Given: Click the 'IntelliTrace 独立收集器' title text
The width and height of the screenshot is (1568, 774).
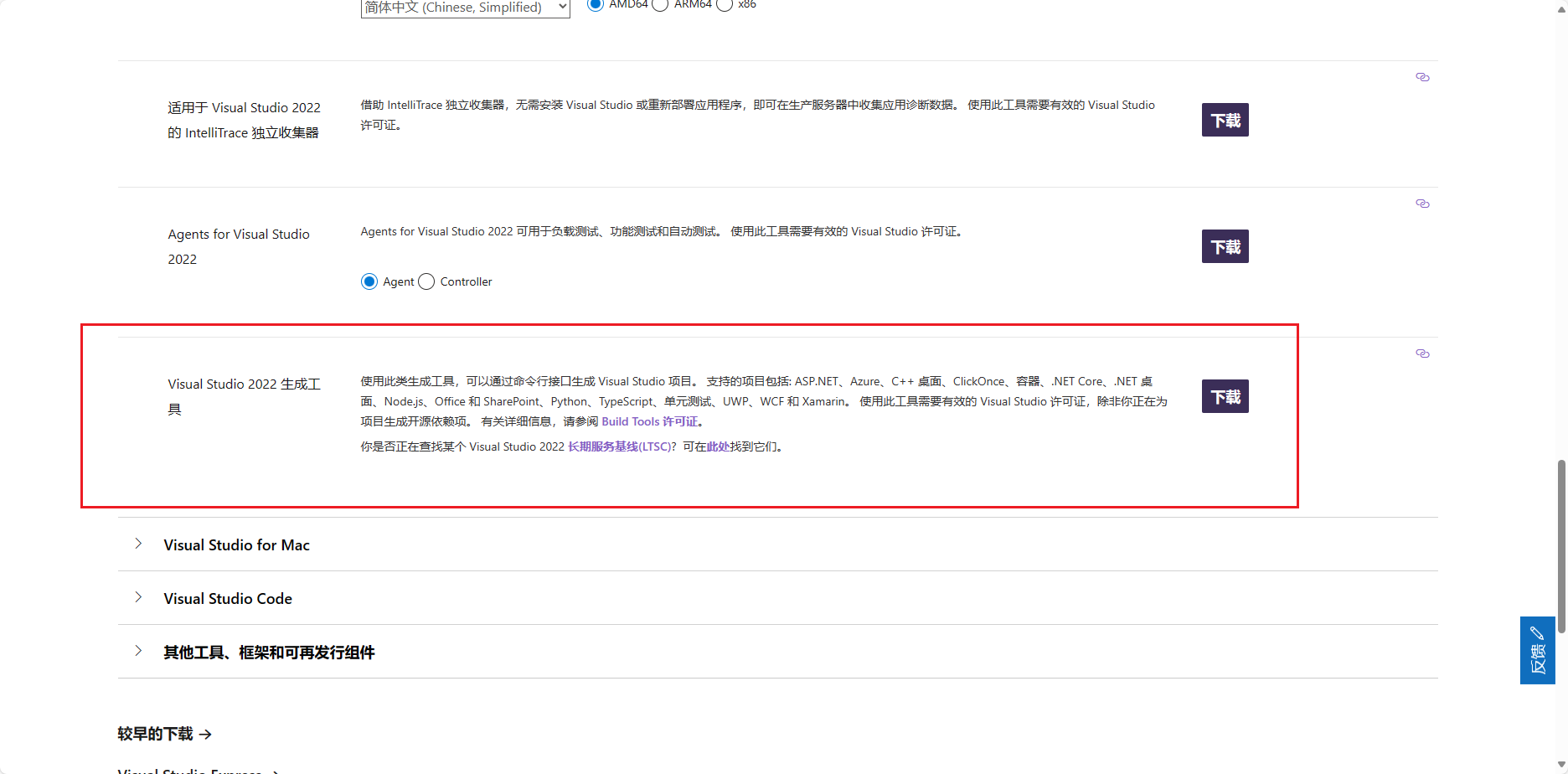Looking at the screenshot, I should point(244,120).
